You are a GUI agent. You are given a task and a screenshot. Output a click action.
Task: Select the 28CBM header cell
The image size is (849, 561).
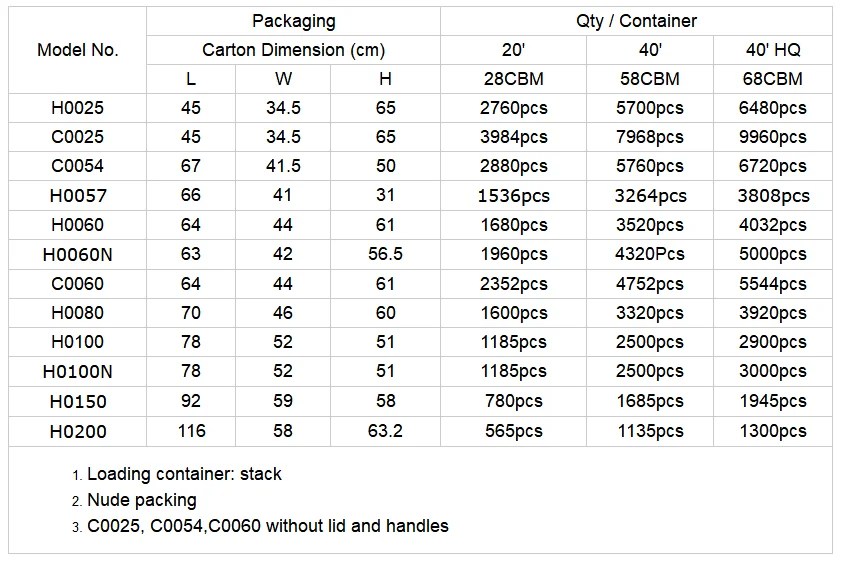pos(513,79)
